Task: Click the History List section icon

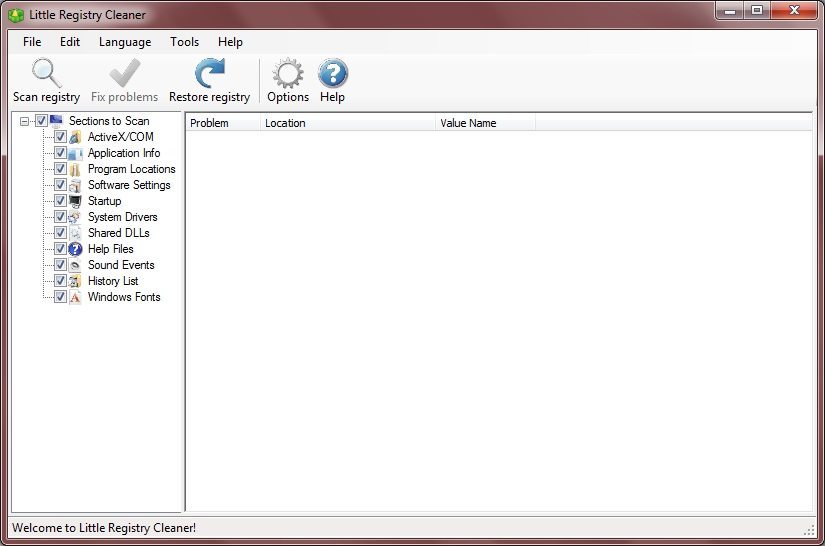Action: pos(75,281)
